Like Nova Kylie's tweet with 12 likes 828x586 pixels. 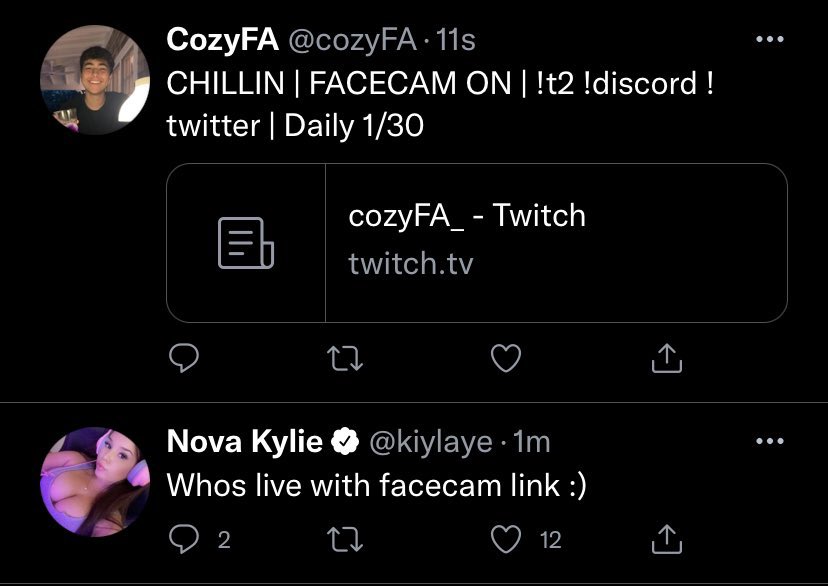507,540
